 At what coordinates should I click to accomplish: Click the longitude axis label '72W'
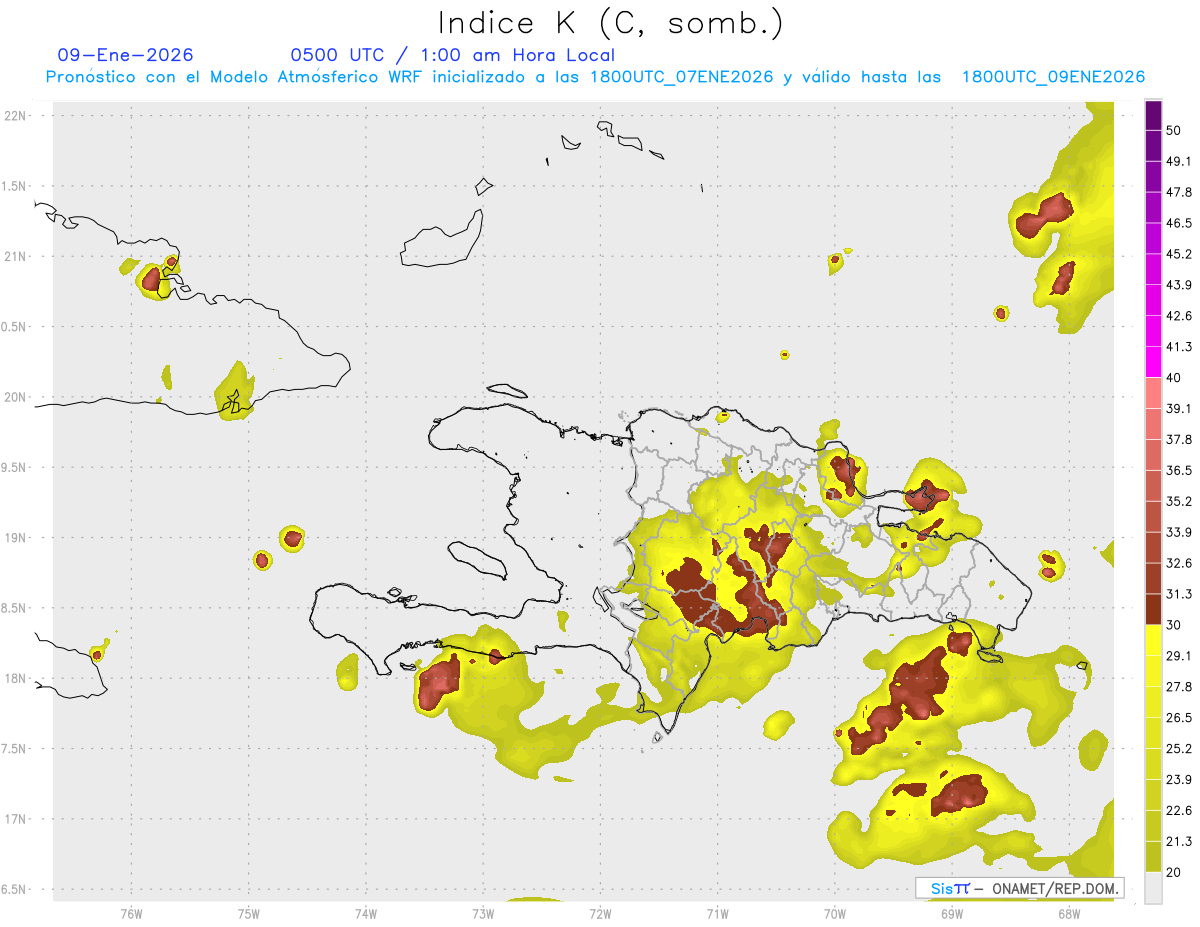coord(600,914)
